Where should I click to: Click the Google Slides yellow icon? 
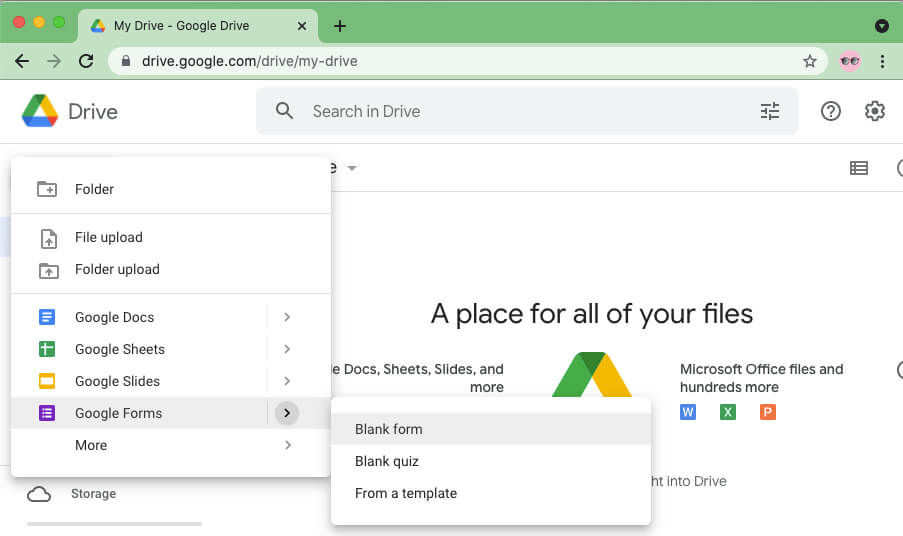tap(47, 381)
